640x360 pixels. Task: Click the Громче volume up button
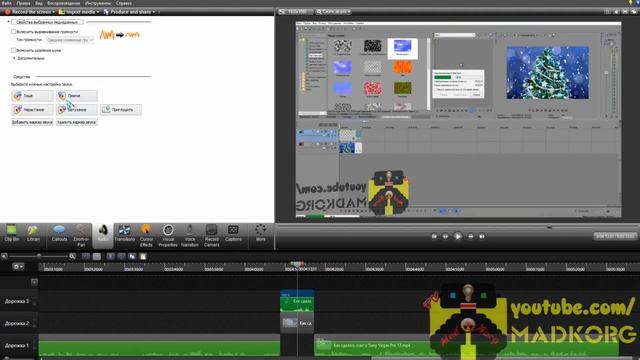click(x=77, y=96)
